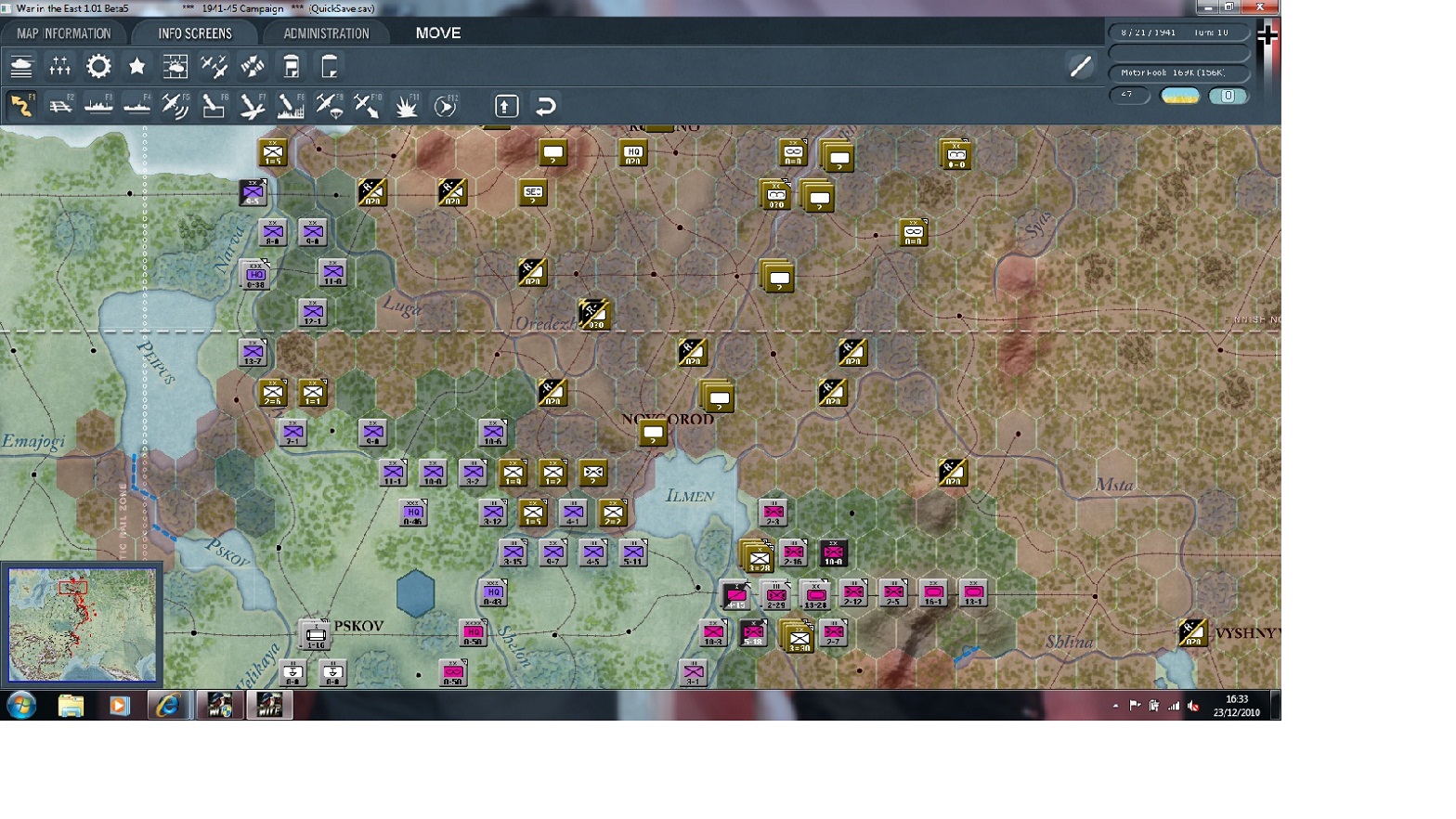Select the F5 air recon mode
Image resolution: width=1456 pixels, height=819 pixels.
175,106
